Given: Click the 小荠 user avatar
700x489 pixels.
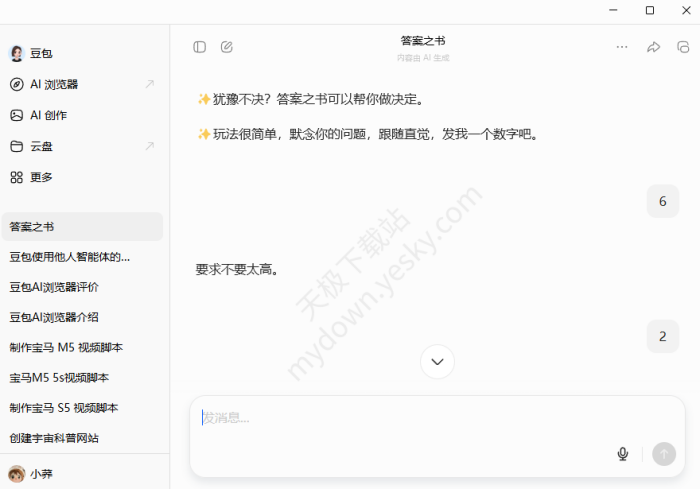Looking at the screenshot, I should click(17, 474).
